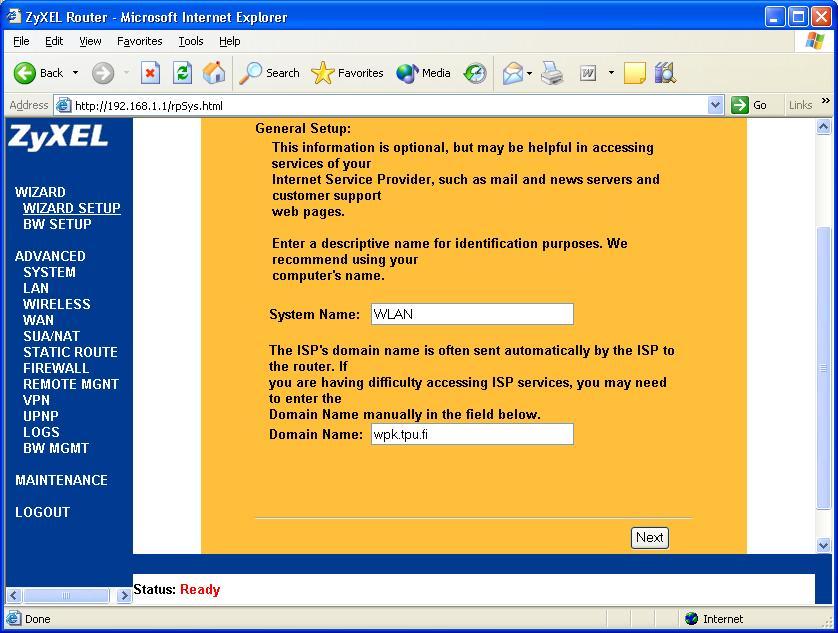Click the Ready status text

[x=200, y=590]
